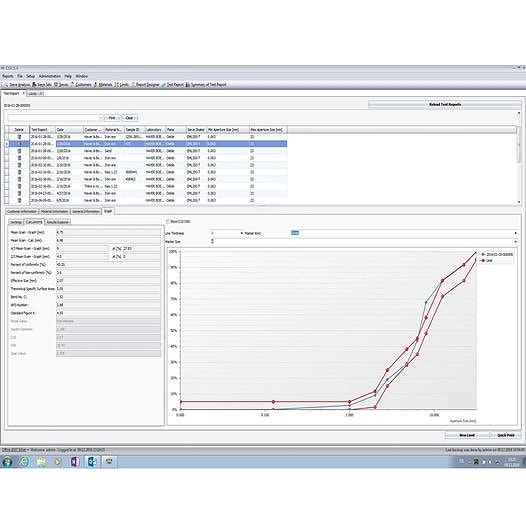Open the Sieve Analysis toolbar item
The image size is (526, 526).
(x=17, y=85)
